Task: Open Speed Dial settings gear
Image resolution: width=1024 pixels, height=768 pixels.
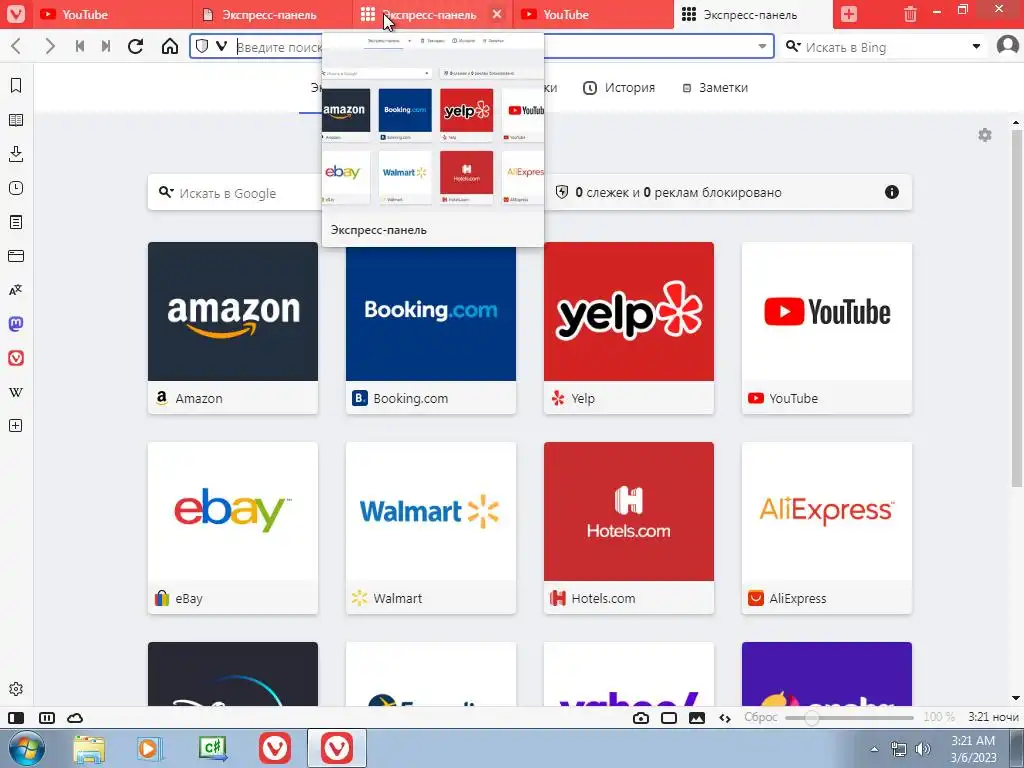Action: (x=985, y=135)
